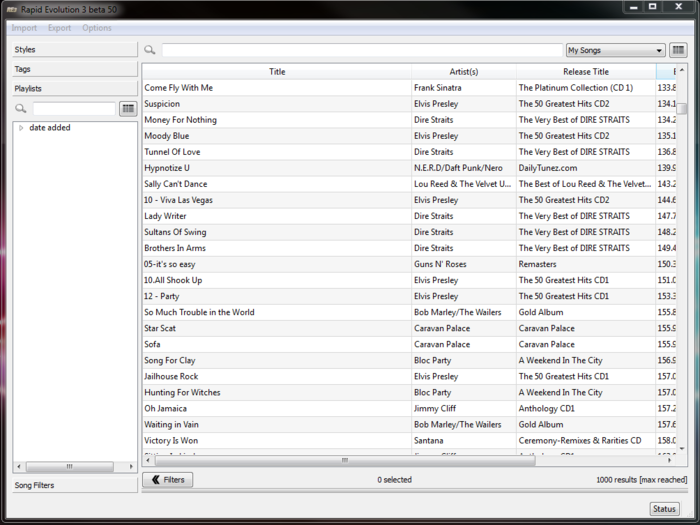Click the Santana artist cell
The image size is (700, 525).
(x=464, y=442)
